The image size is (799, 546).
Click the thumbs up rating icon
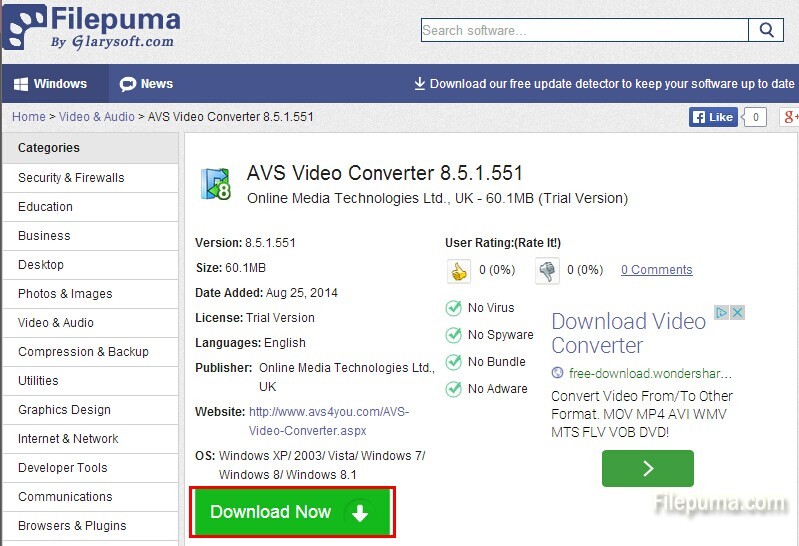pyautogui.click(x=458, y=270)
